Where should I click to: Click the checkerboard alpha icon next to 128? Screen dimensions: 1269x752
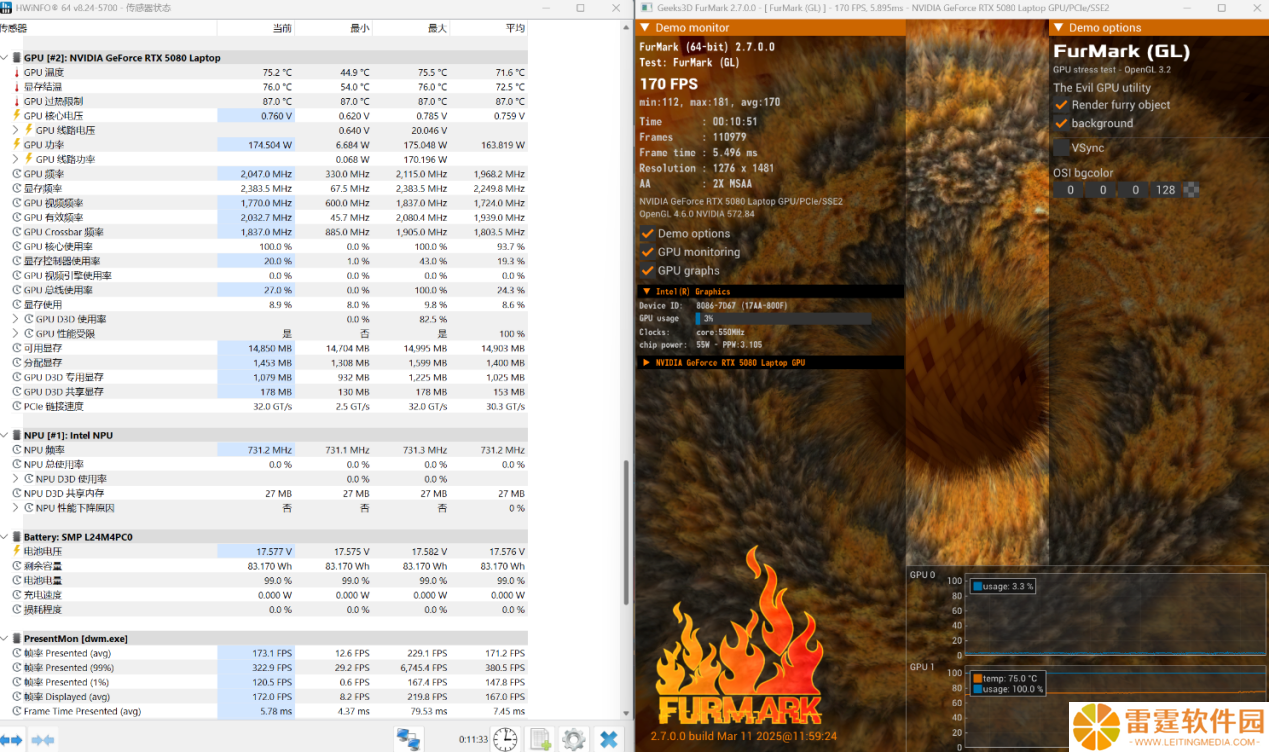tap(1191, 190)
